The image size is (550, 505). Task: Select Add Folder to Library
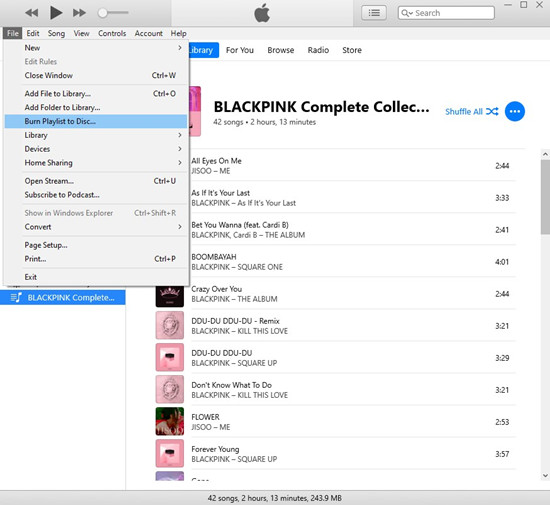[96, 107]
